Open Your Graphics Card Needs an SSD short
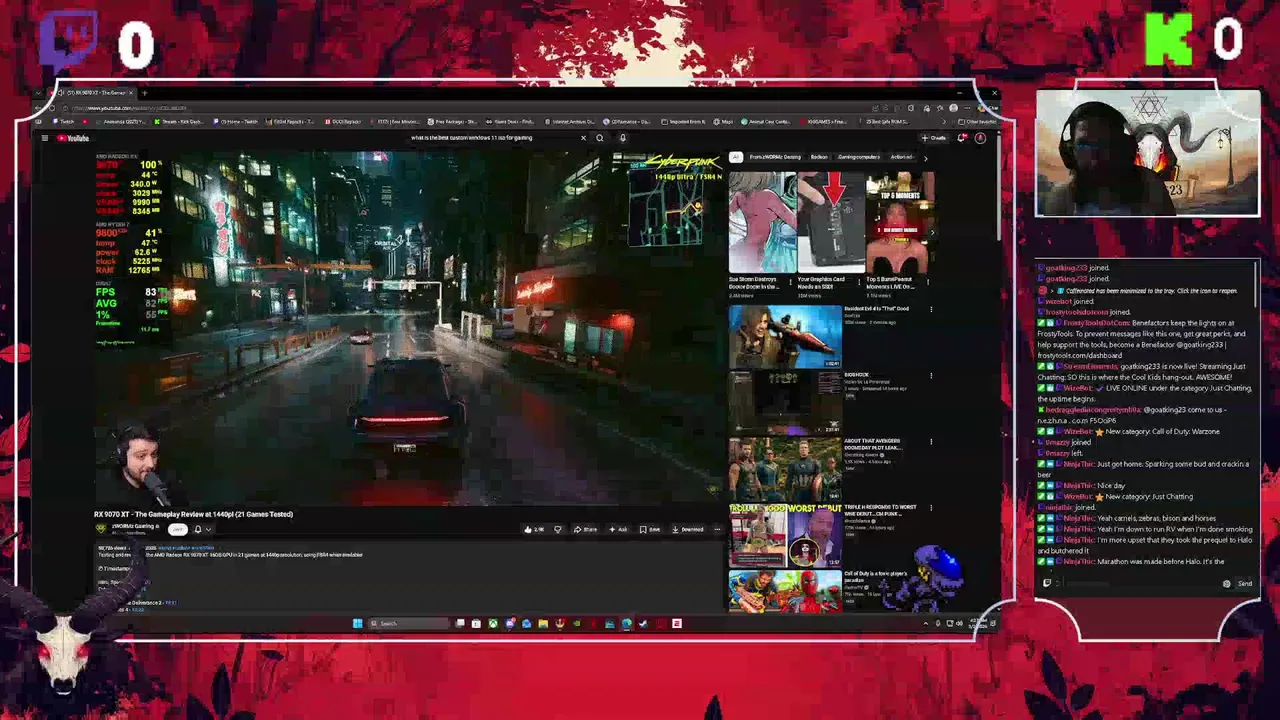This screenshot has width=1280, height=720. tap(831, 222)
